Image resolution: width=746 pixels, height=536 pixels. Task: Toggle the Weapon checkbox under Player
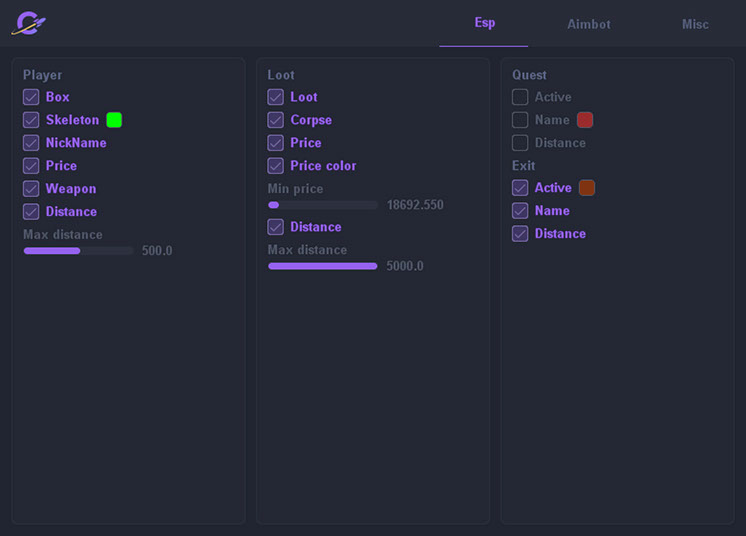click(x=31, y=189)
